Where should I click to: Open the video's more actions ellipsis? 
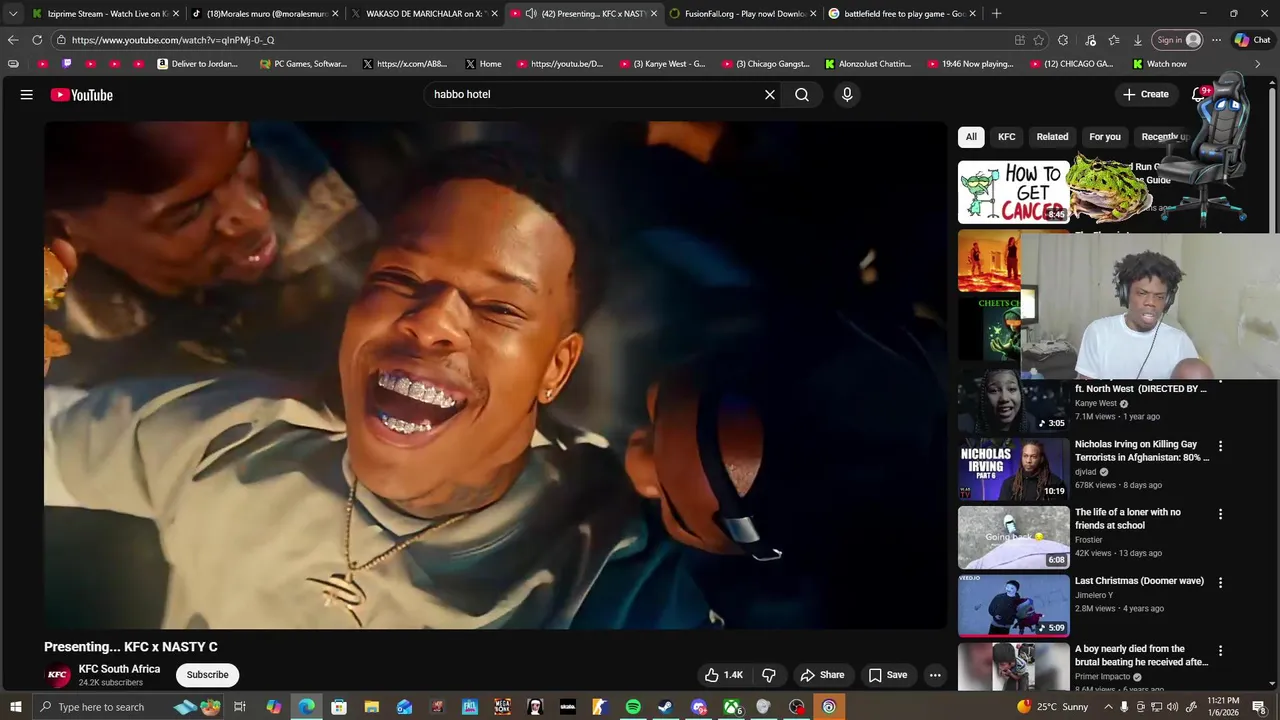935,675
